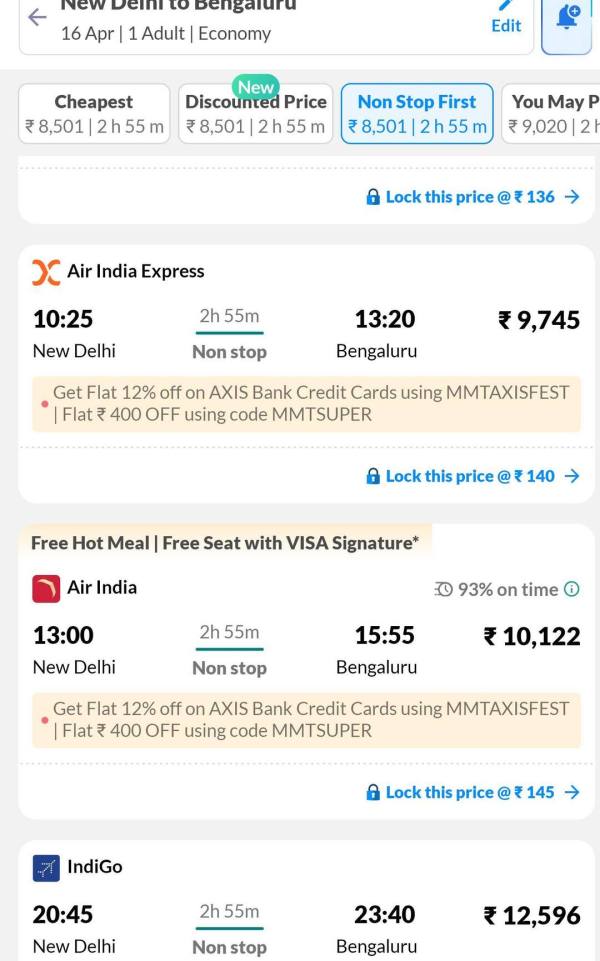Lock this price at ₹ 145
The width and height of the screenshot is (600, 961).
472,792
